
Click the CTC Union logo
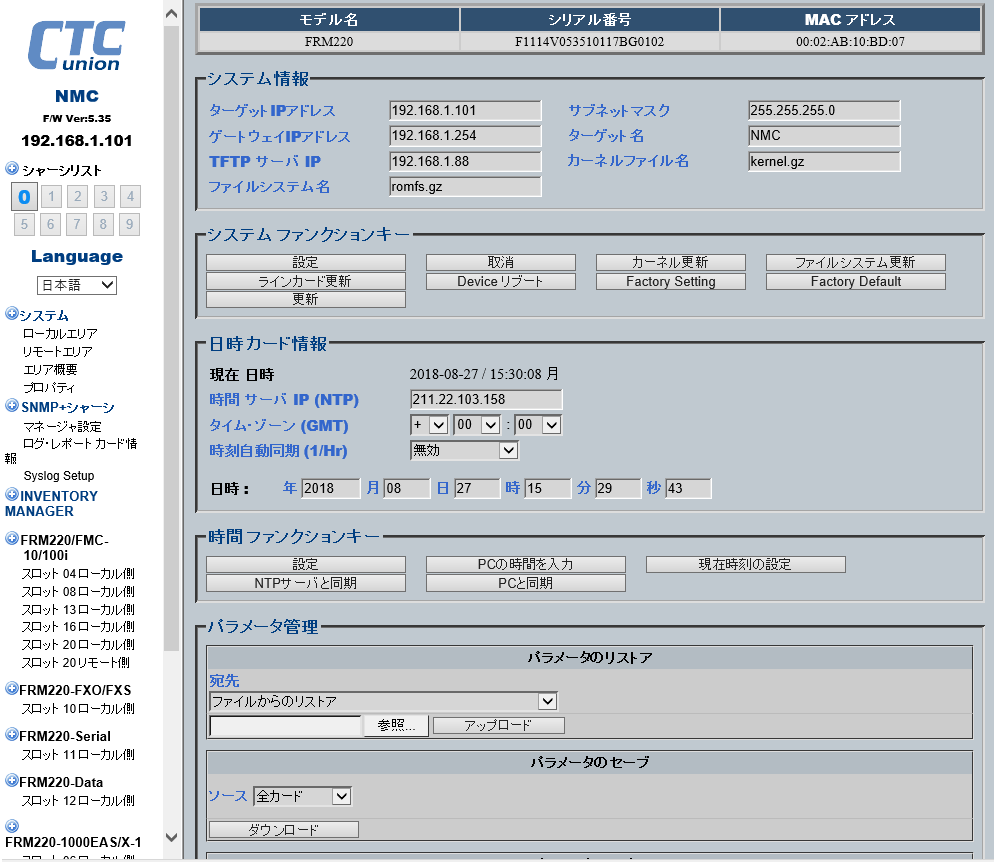(76, 46)
